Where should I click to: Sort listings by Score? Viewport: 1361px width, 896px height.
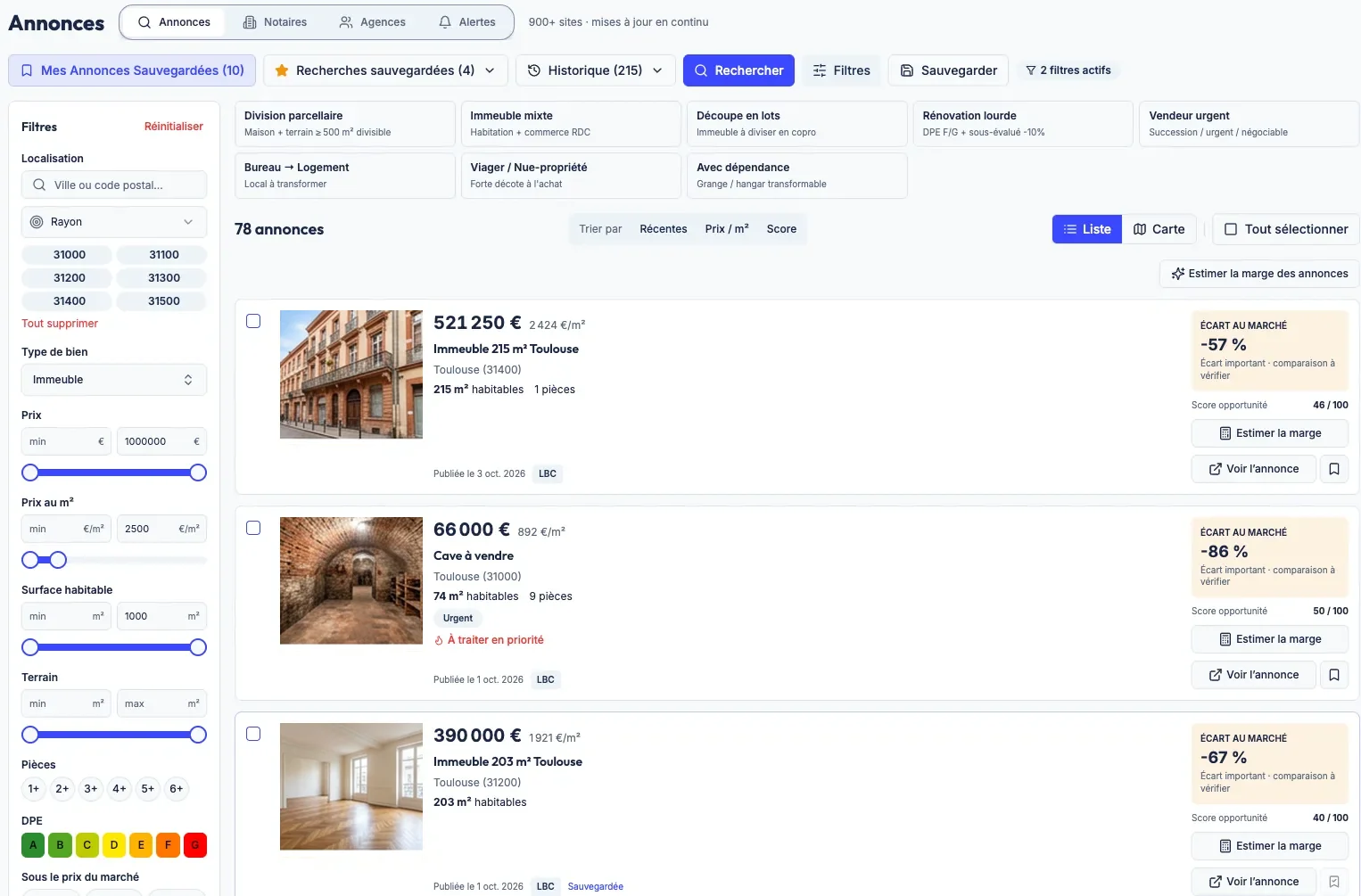[781, 229]
